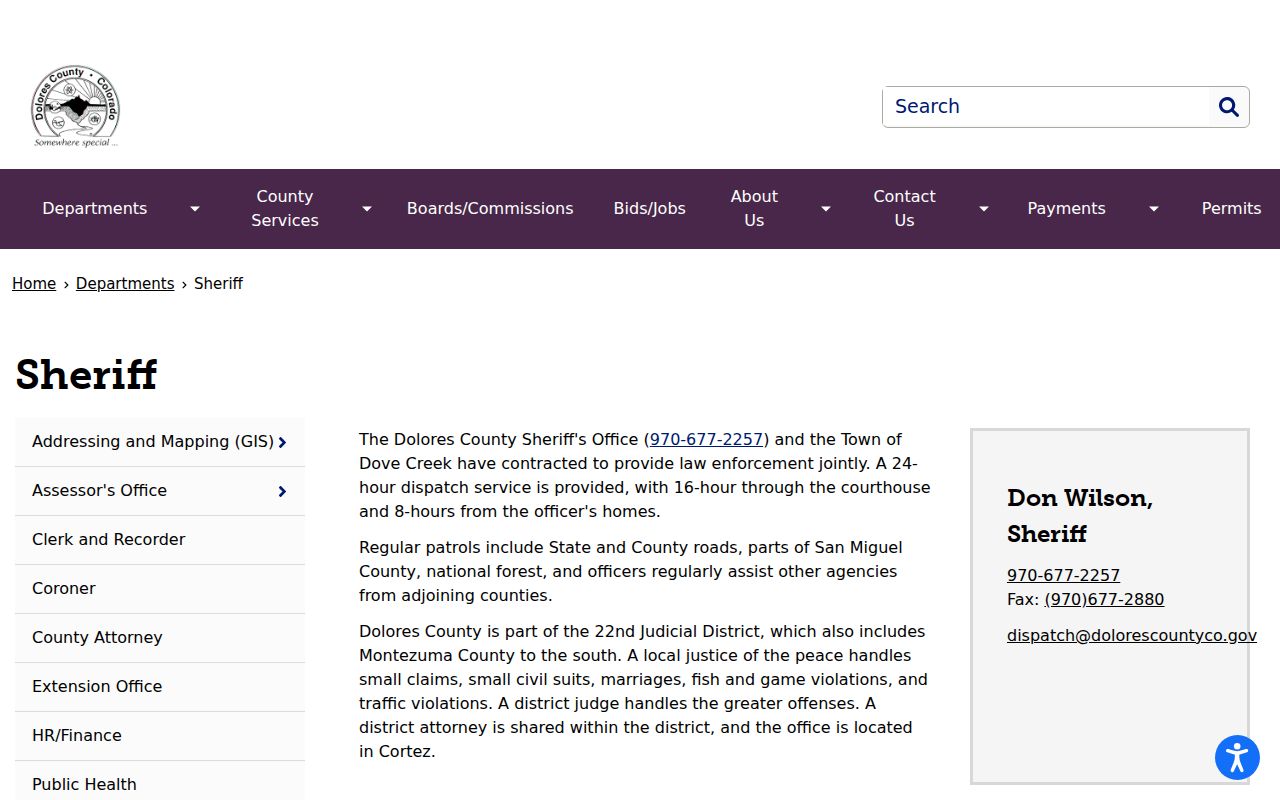Open the Contact Us menu item
1280x800 pixels.
(x=904, y=209)
